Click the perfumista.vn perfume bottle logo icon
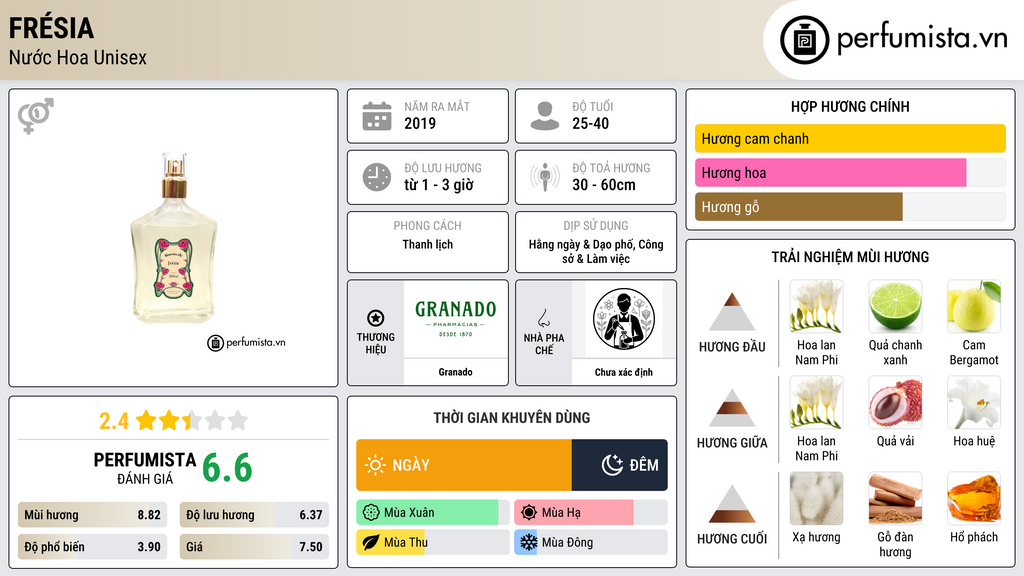 [804, 40]
